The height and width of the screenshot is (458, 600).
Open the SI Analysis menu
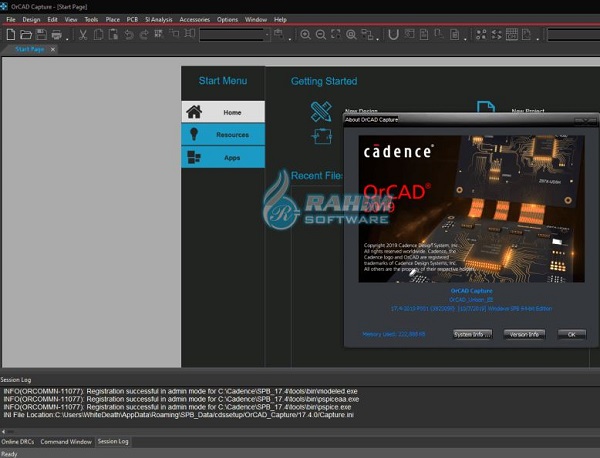[158, 19]
